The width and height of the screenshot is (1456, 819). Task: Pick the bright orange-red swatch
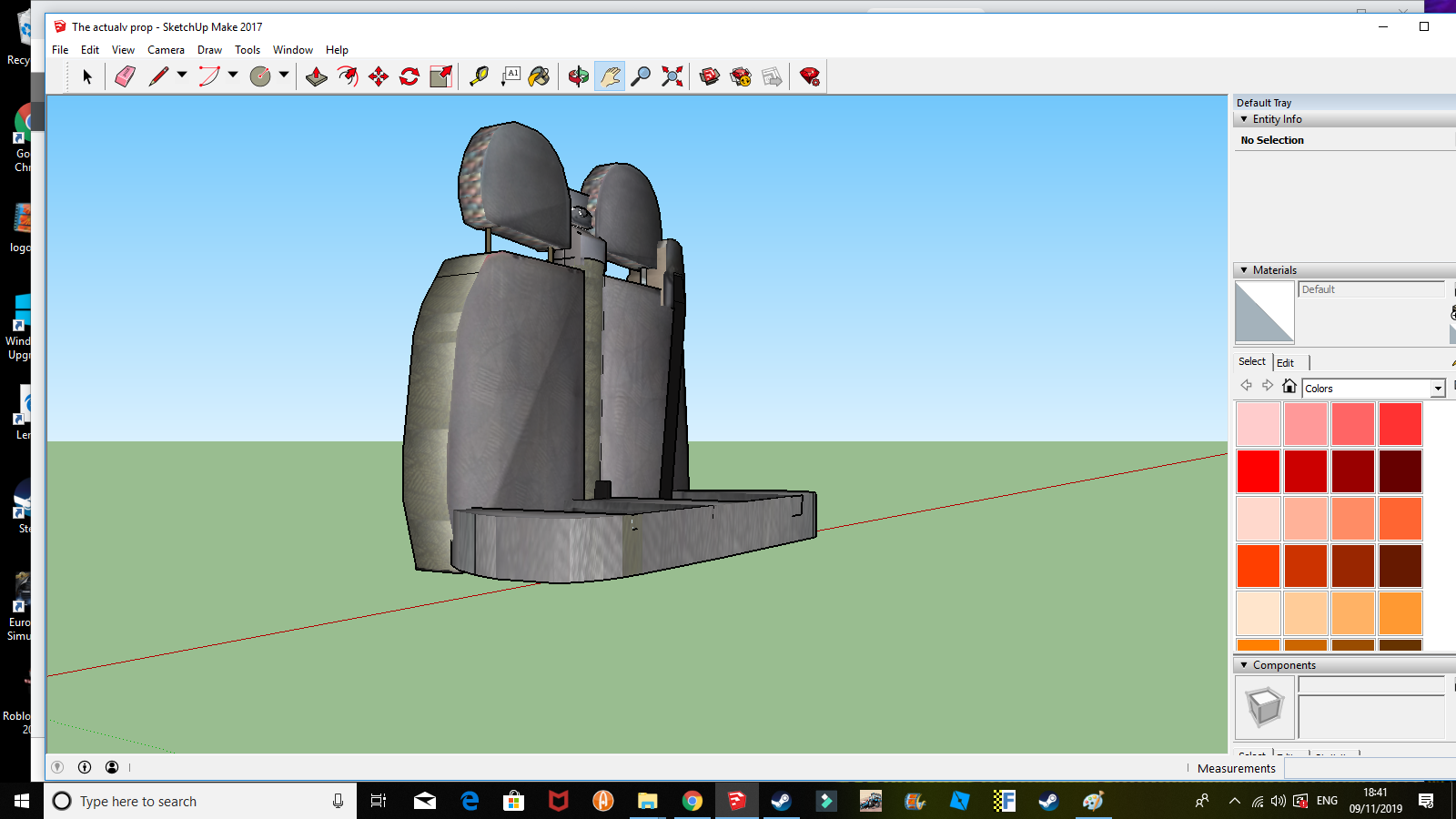(x=1259, y=566)
